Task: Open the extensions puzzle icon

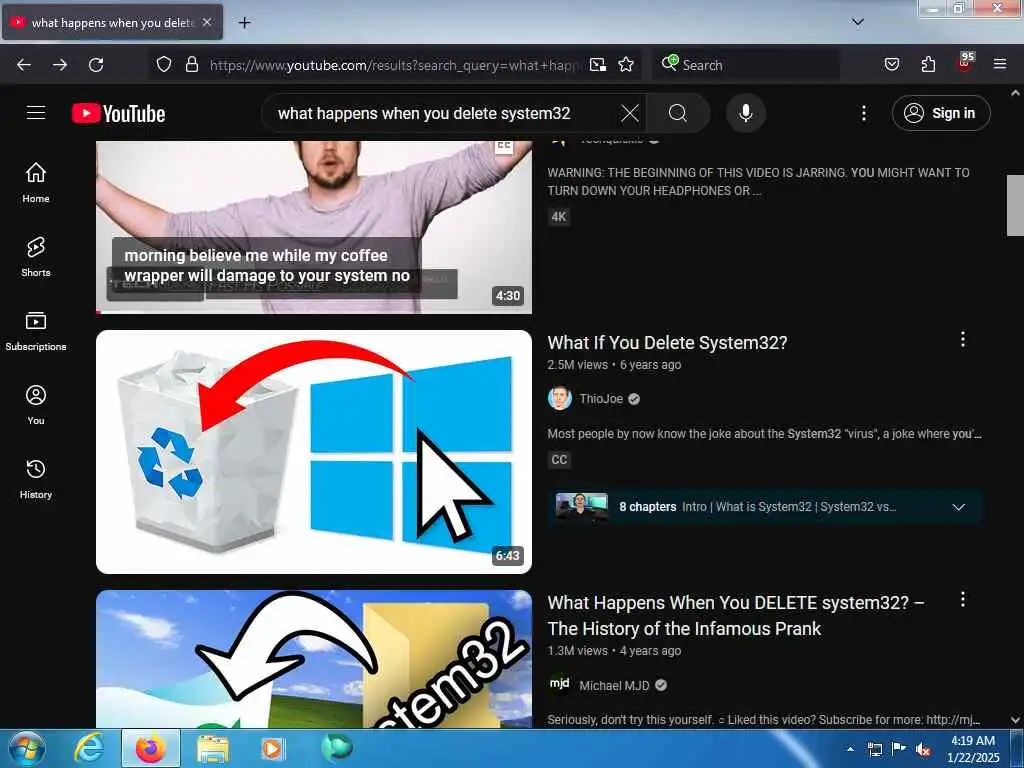Action: pyautogui.click(x=928, y=65)
